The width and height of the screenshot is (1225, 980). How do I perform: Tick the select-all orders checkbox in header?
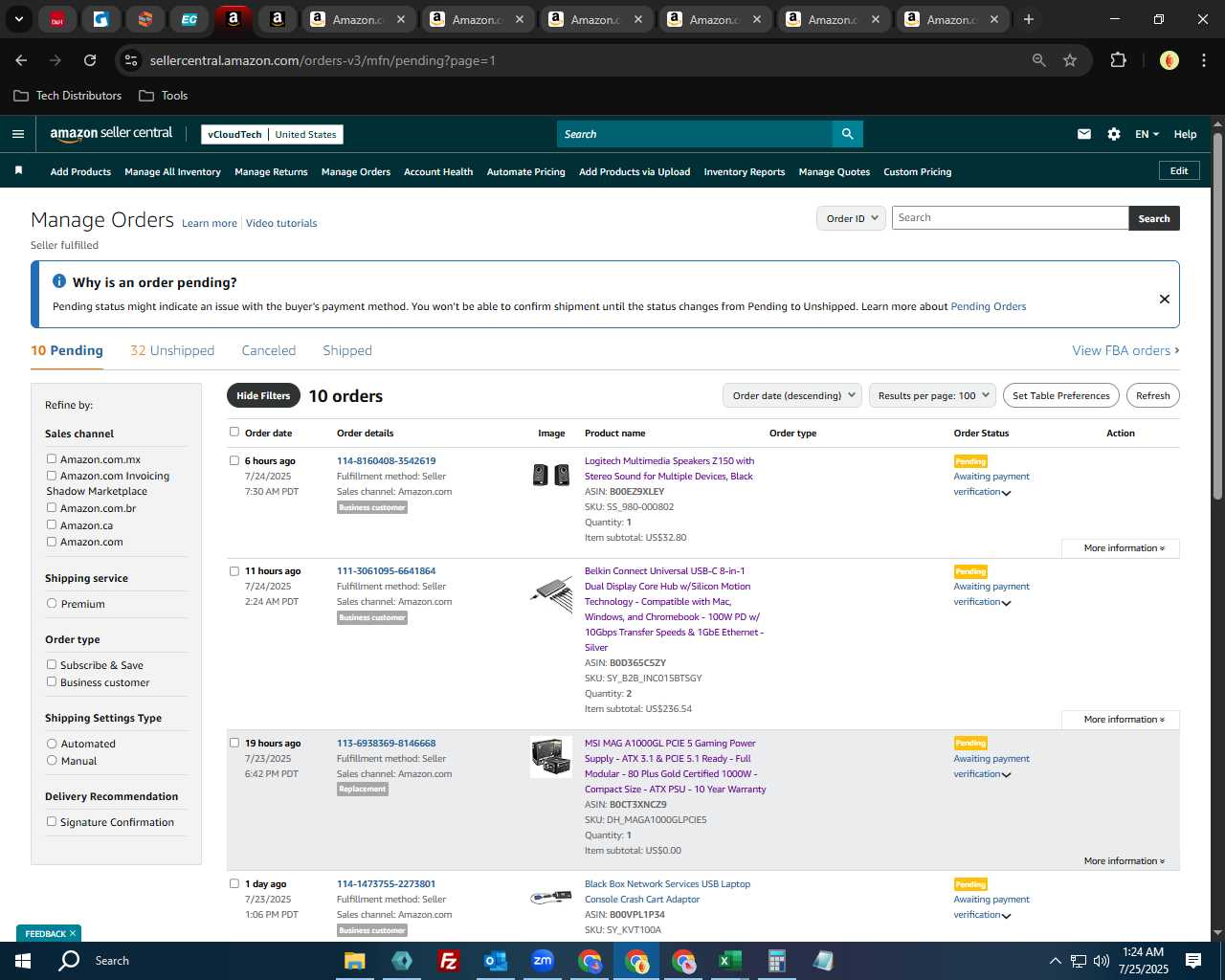234,432
